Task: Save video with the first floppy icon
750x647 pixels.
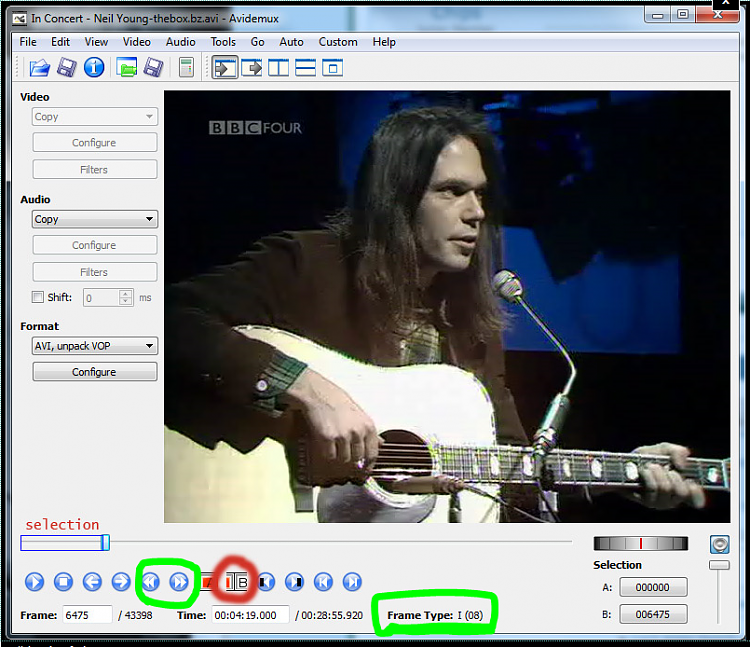Action: point(66,67)
